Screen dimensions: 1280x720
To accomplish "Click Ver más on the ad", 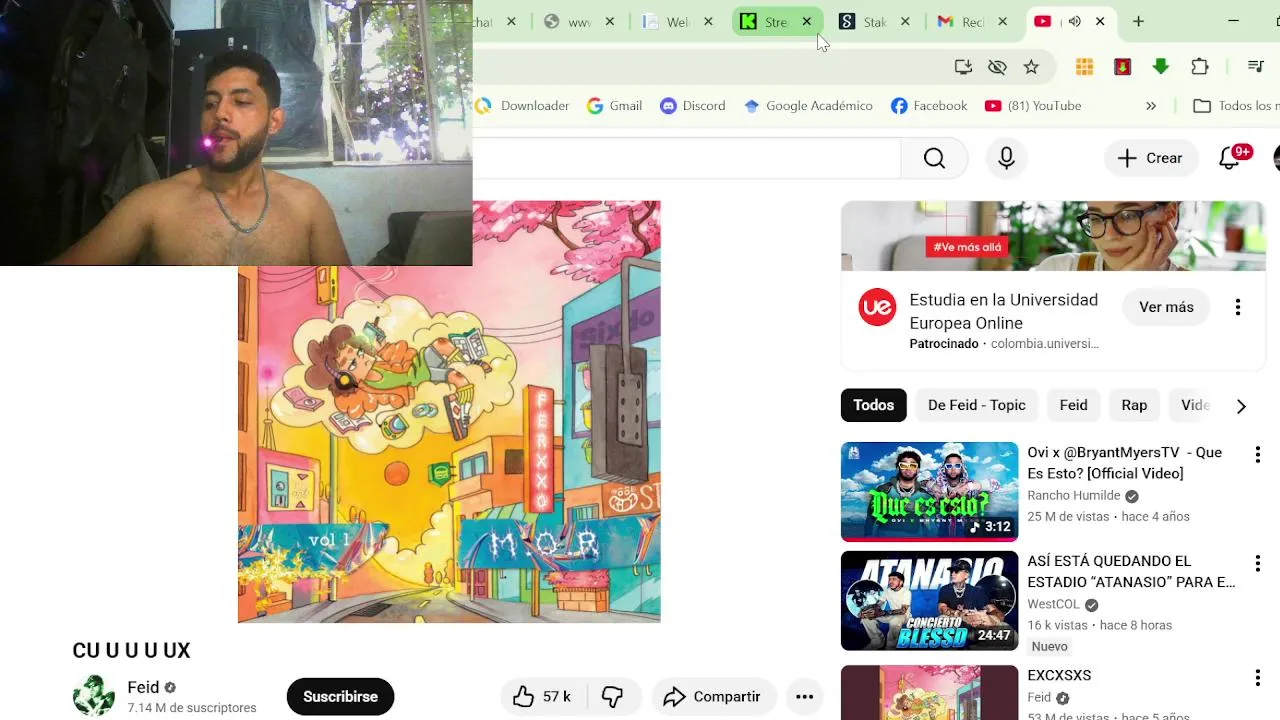I will 1166,307.
